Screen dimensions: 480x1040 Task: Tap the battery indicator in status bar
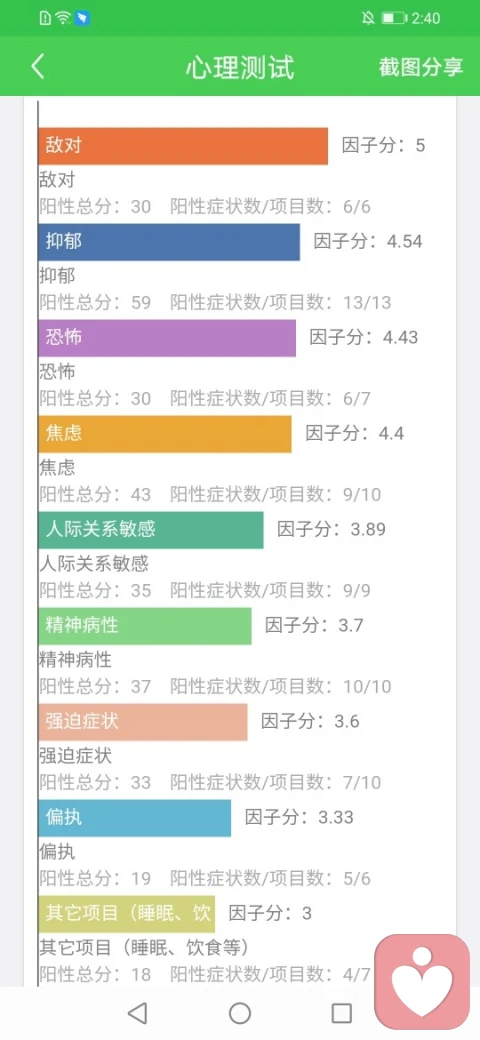click(x=394, y=18)
